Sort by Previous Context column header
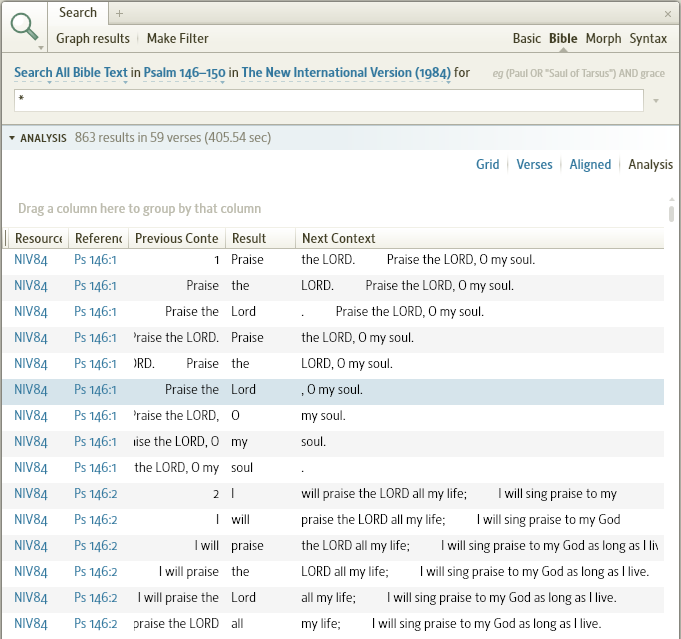Viewport: 681px width, 639px height. tap(176, 238)
